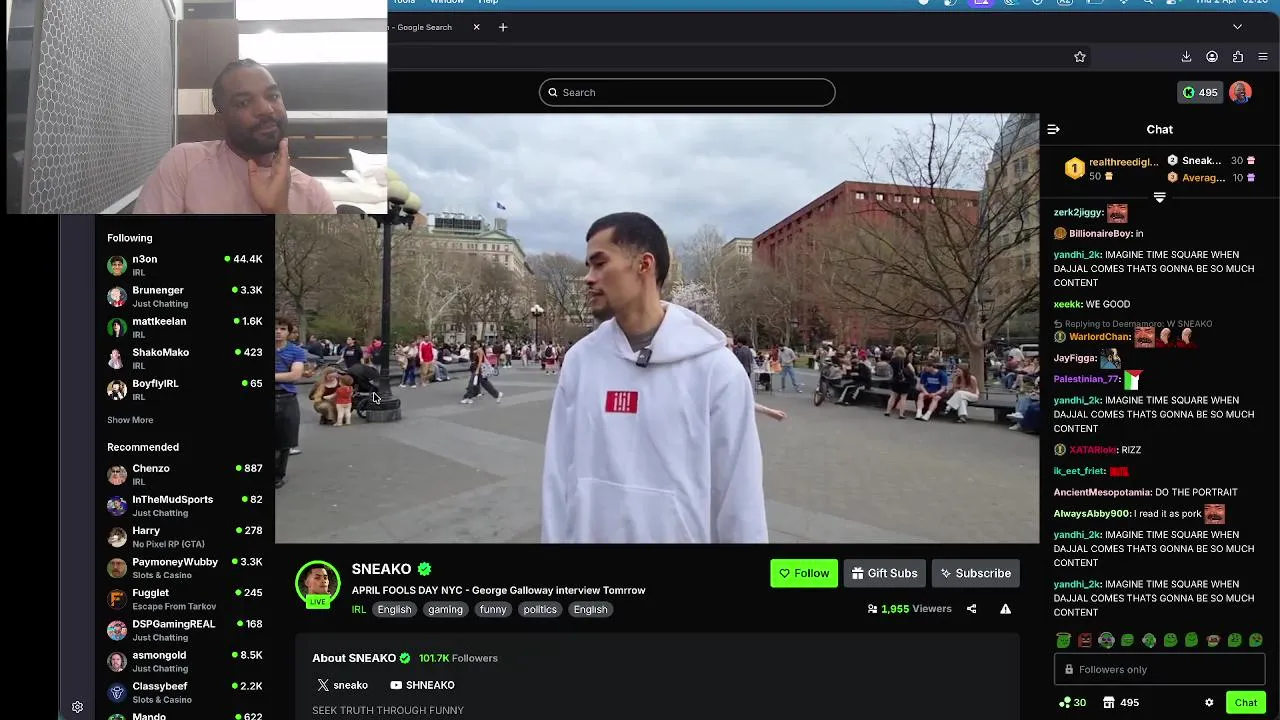Click the AlwaysAbby900 chat username
Screen dimensions: 1280x720
(1091, 513)
